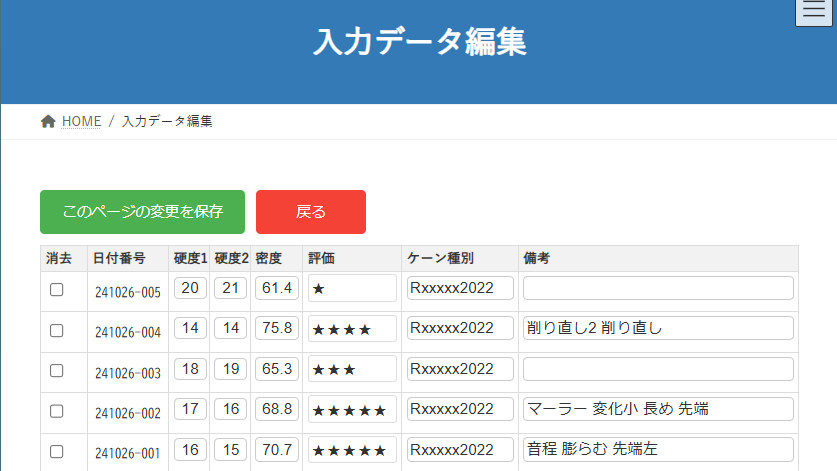The width and height of the screenshot is (837, 471).
Task: Click 硬度2 field in row 241026-004
Action: point(230,328)
